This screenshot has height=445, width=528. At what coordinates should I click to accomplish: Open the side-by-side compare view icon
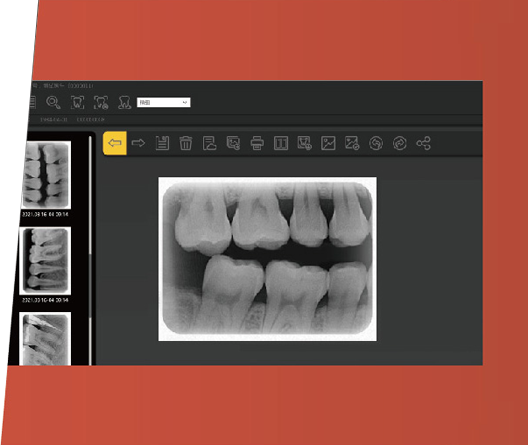pyautogui.click(x=281, y=143)
